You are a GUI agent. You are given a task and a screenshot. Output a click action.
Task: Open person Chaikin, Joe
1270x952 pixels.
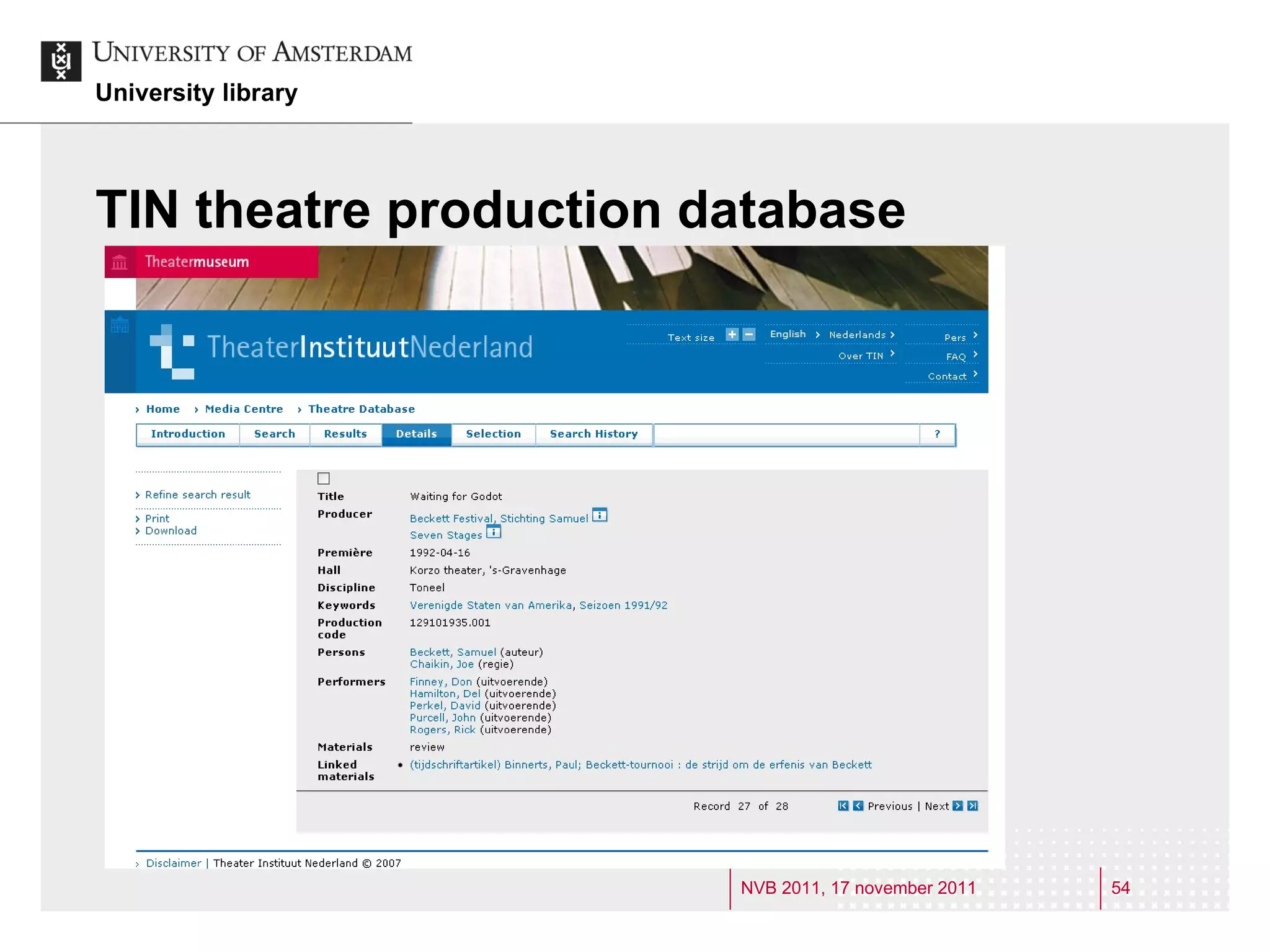tap(442, 664)
